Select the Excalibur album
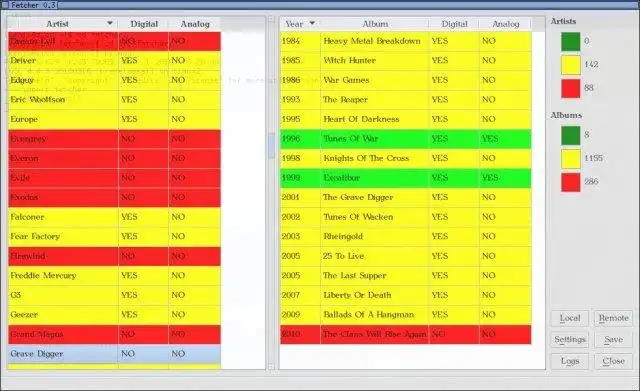This screenshot has height=391, width=640. [x=406, y=178]
